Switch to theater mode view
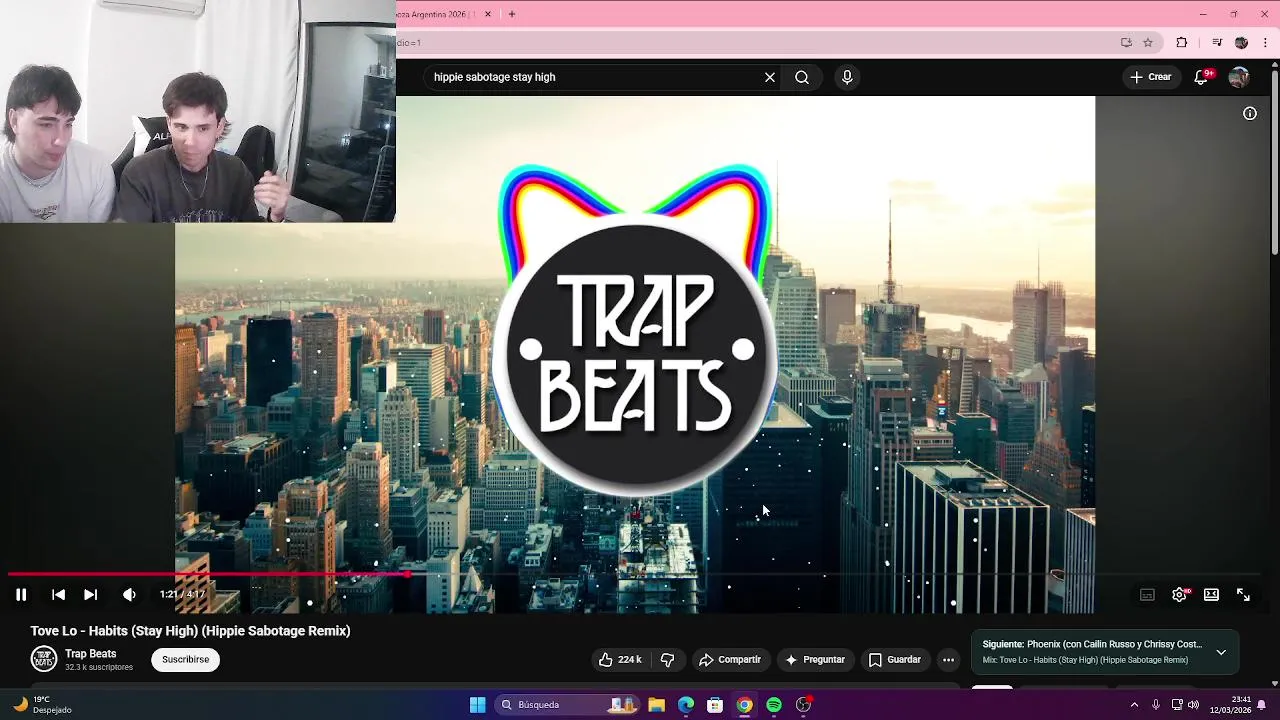1280x720 pixels. coord(1211,594)
